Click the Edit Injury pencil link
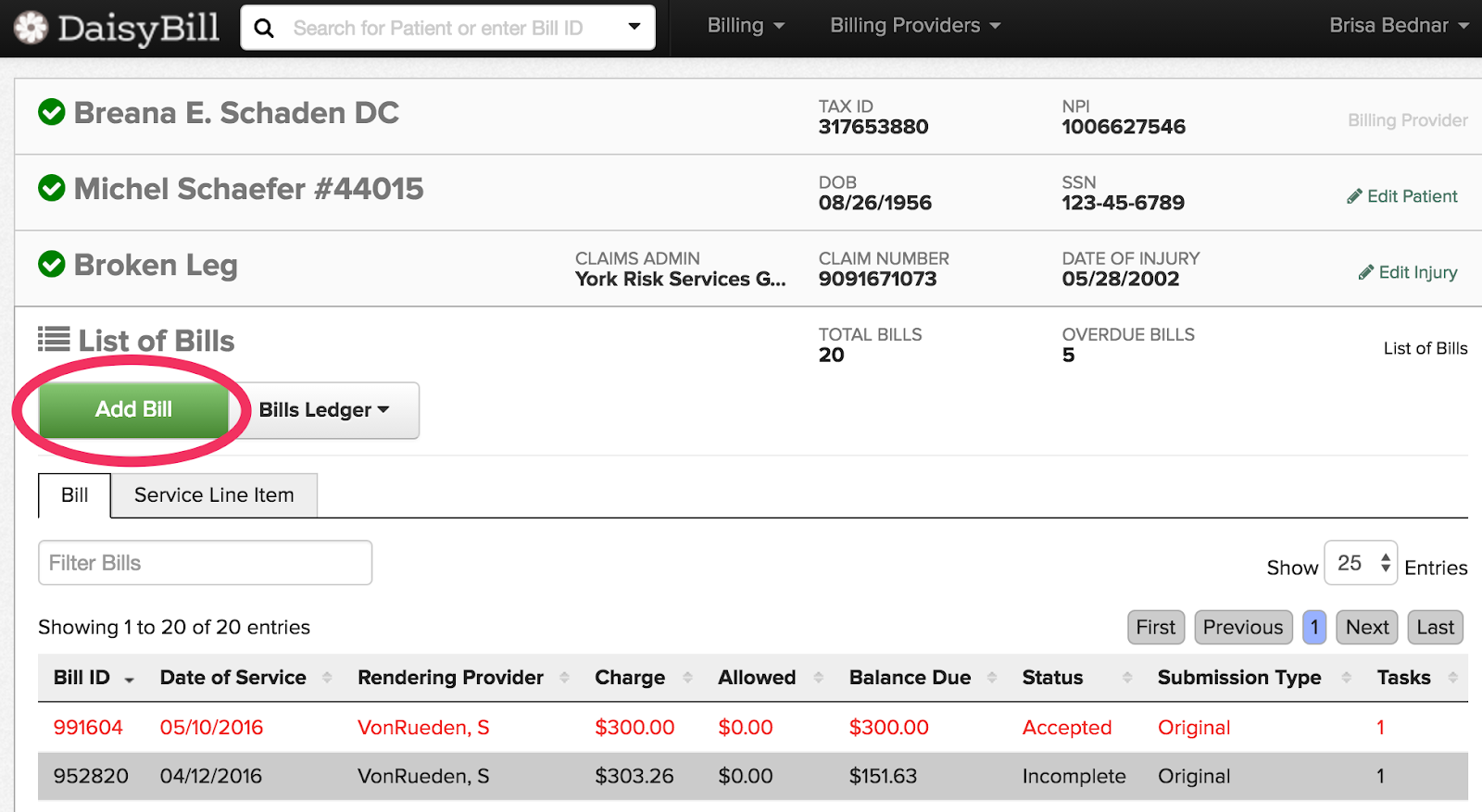 click(1408, 272)
